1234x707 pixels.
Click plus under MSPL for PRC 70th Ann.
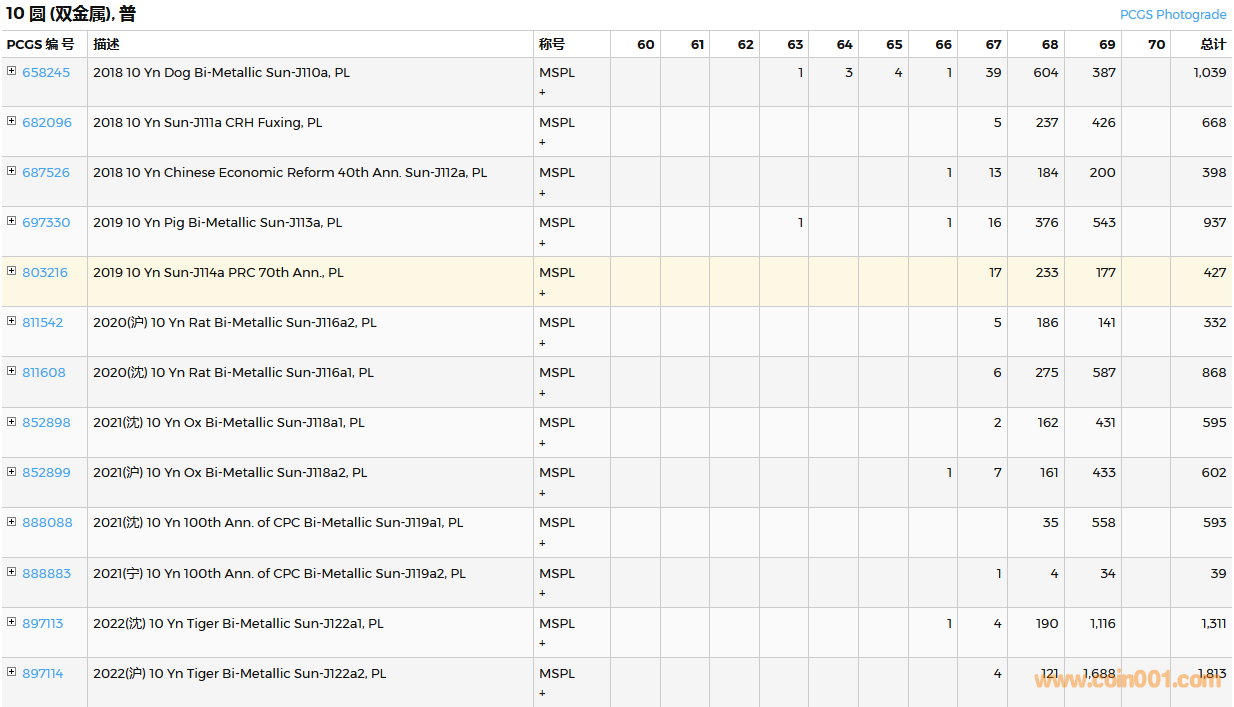pos(543,293)
